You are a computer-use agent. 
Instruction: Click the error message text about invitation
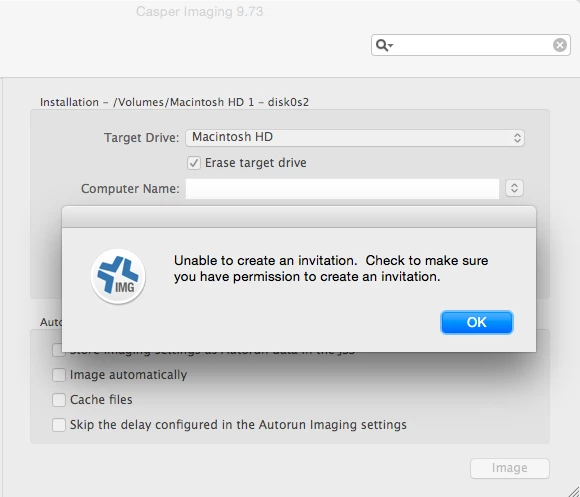[x=331, y=268]
